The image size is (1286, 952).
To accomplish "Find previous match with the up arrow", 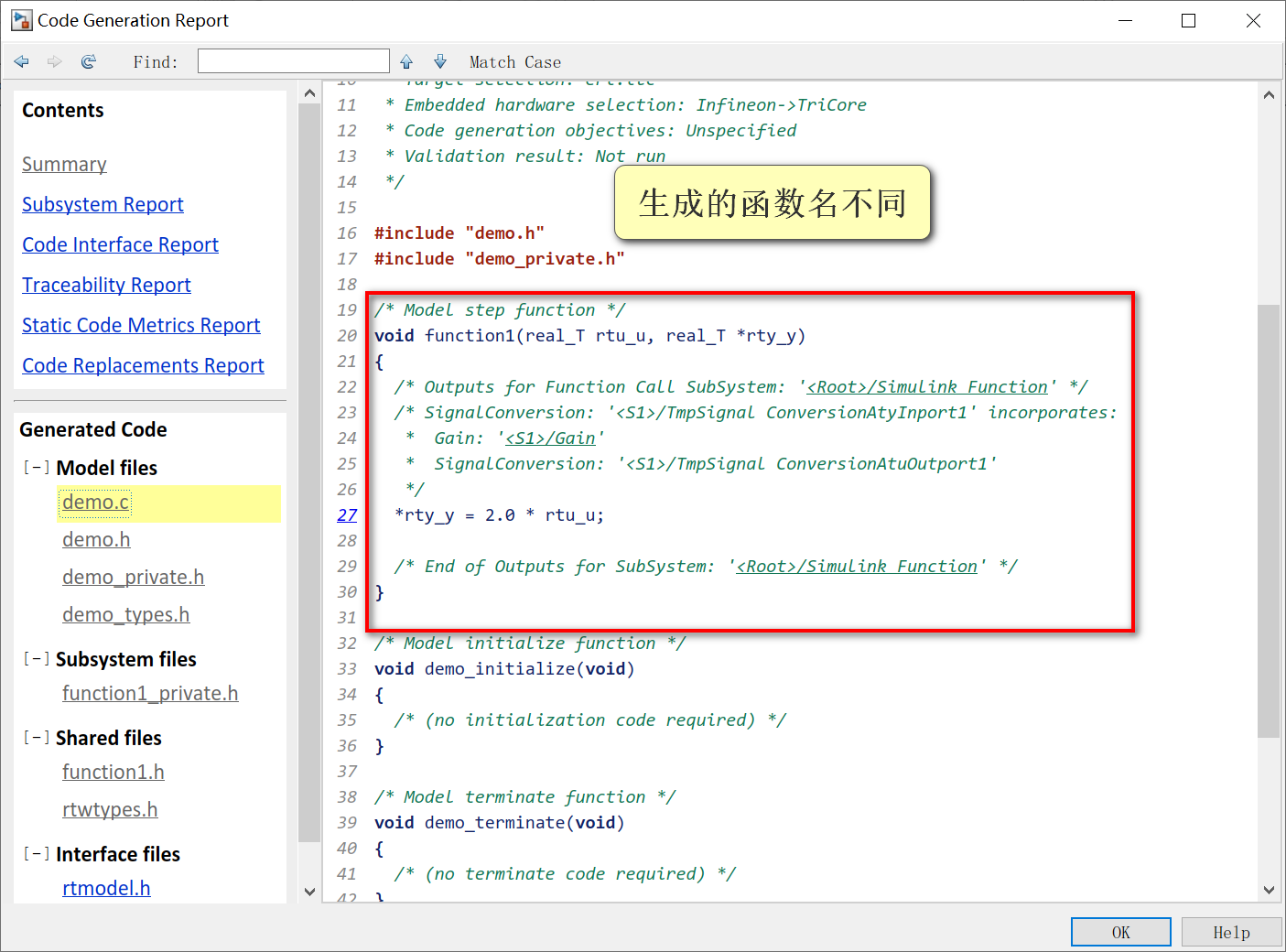I will coord(406,61).
